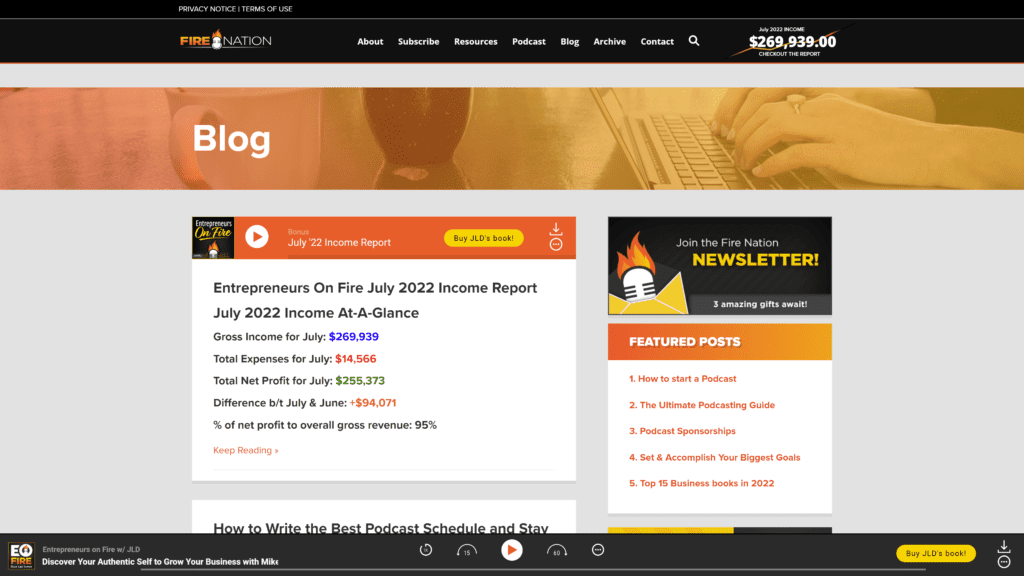Open the site search magnifier icon

tap(694, 40)
